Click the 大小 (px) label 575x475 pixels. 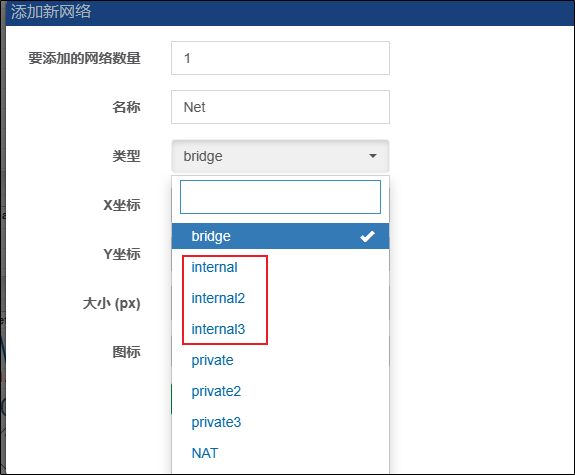pos(111,303)
